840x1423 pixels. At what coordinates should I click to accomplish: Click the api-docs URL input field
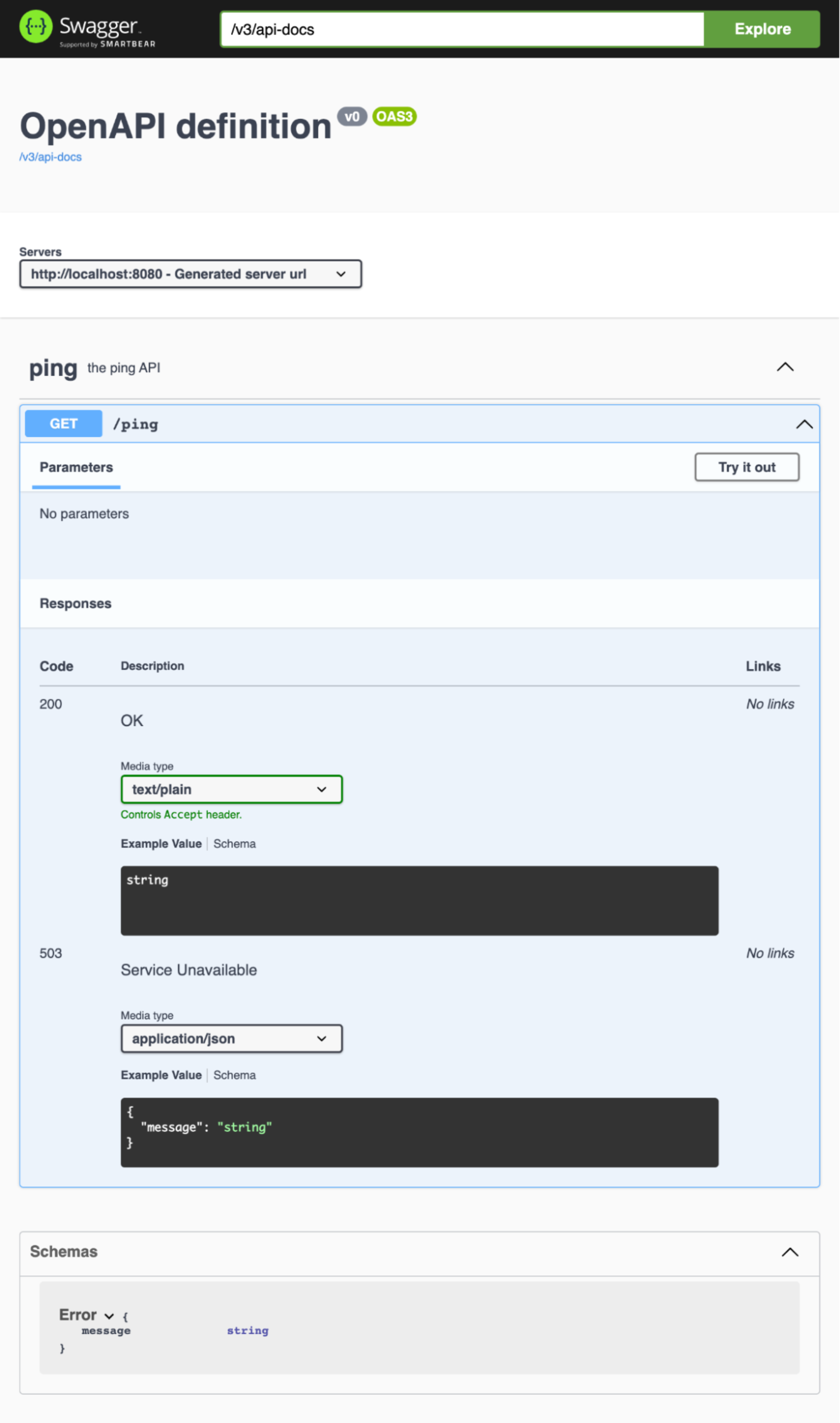click(461, 29)
